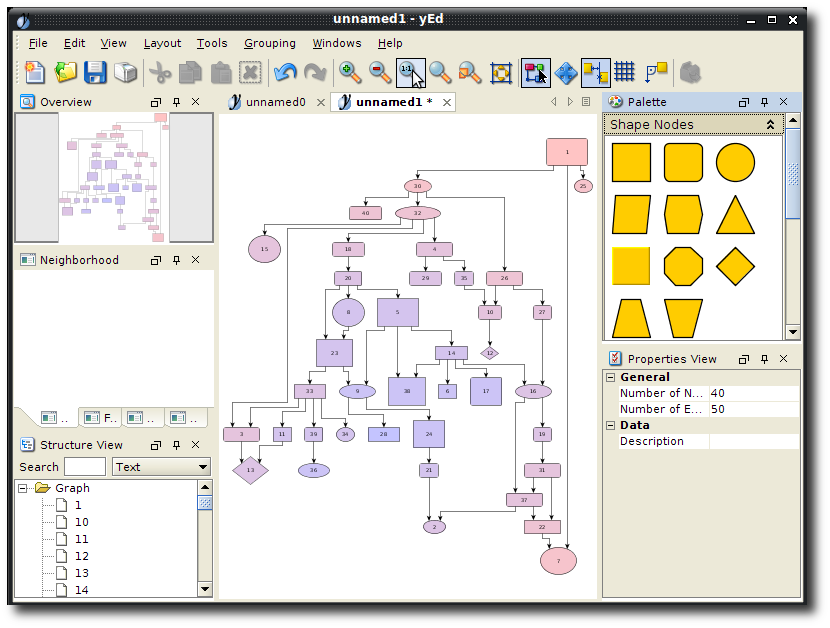Save the current graph
Image resolution: width=830 pixels, height=628 pixels.
click(95, 72)
